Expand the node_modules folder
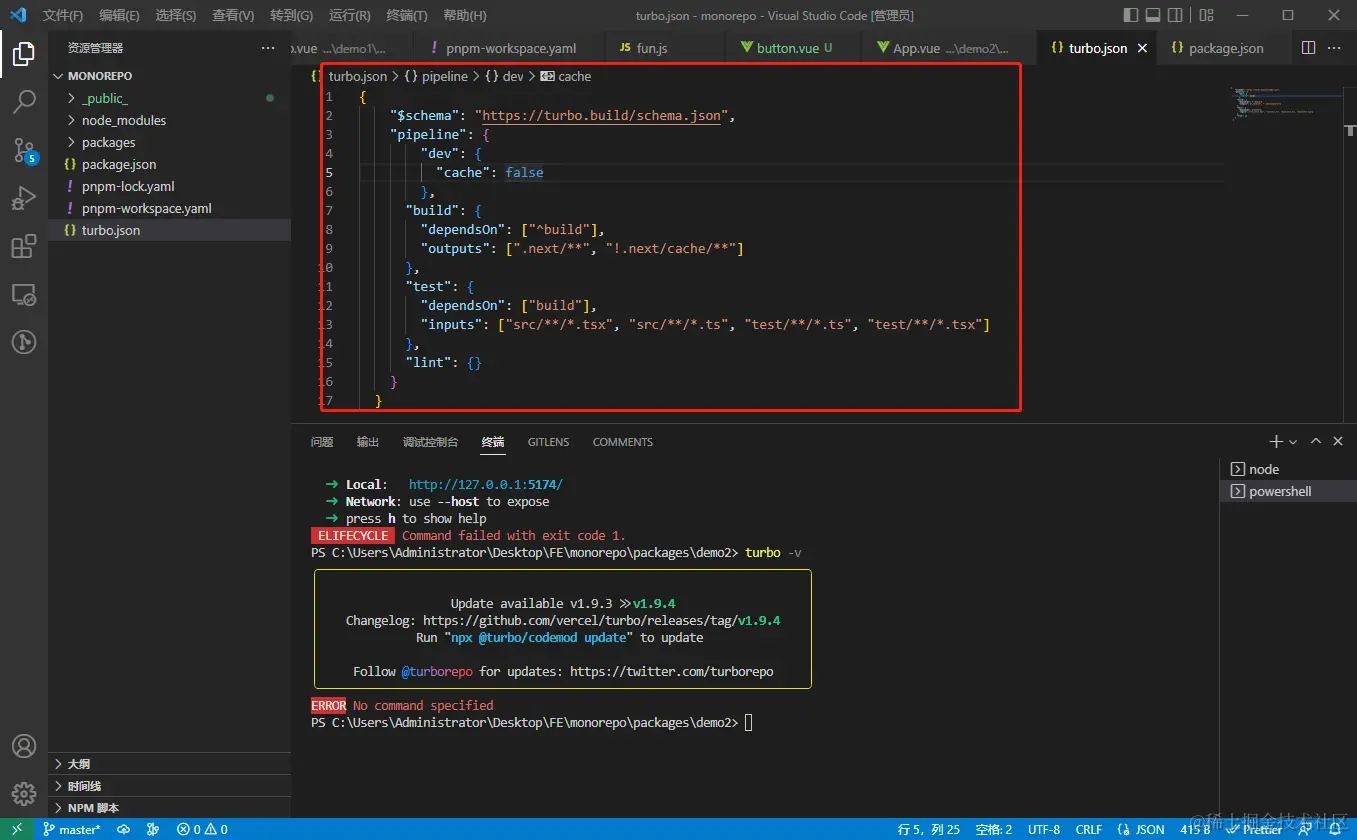The image size is (1357, 840). [170, 120]
